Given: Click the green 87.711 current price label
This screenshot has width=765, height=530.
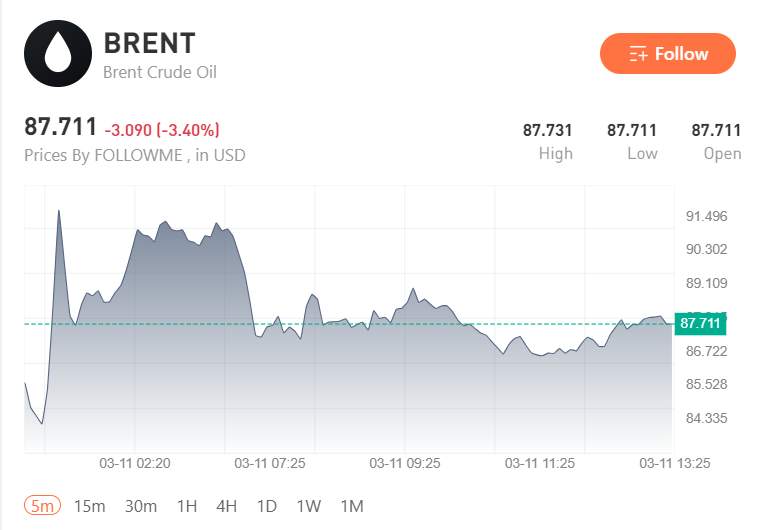Looking at the screenshot, I should click(x=700, y=323).
